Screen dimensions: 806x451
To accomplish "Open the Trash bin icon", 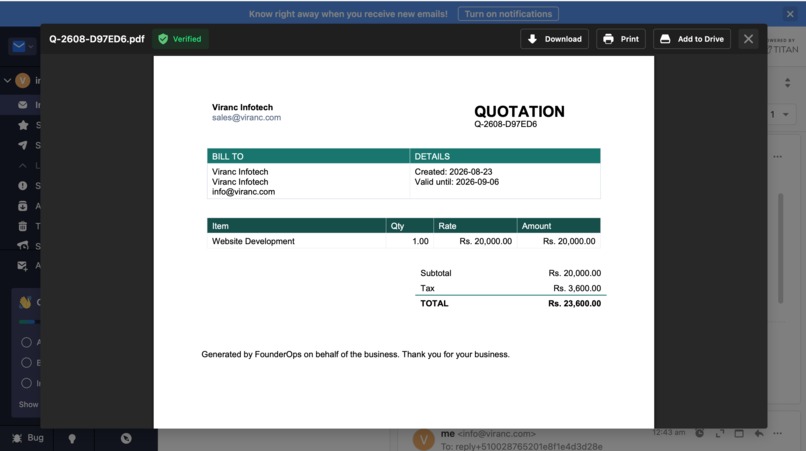I will (x=23, y=226).
